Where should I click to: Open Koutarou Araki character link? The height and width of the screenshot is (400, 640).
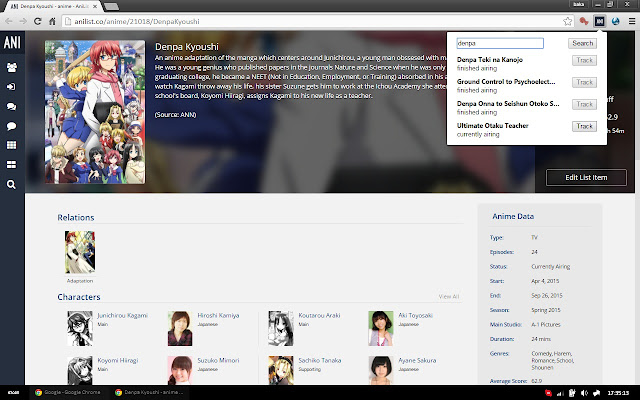coord(319,316)
